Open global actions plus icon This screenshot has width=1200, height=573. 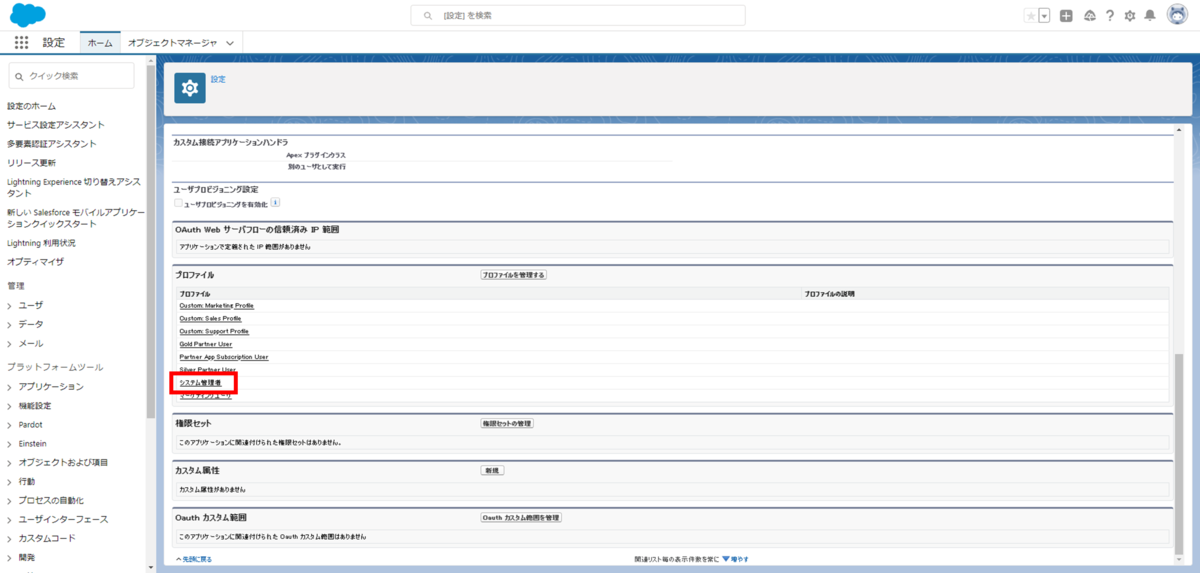click(1066, 16)
